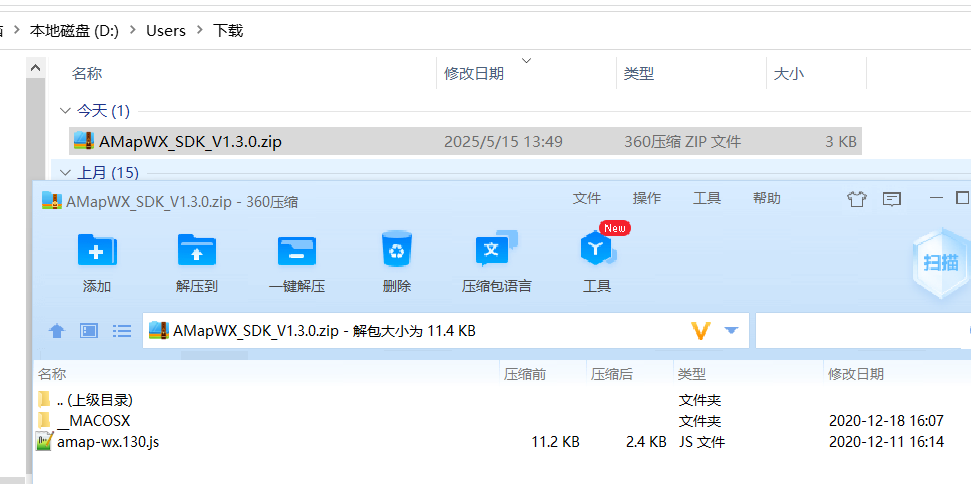Open the 文件 menu in 360压缩
The width and height of the screenshot is (971, 484).
(x=587, y=198)
